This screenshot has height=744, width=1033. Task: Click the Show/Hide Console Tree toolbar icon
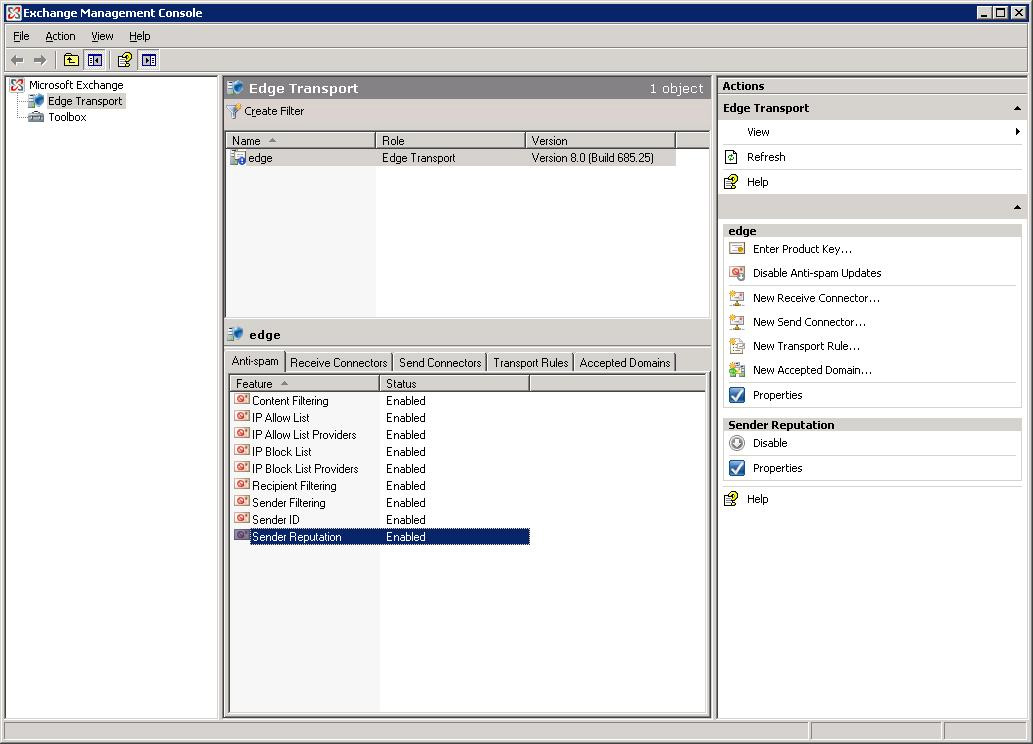pos(94,59)
